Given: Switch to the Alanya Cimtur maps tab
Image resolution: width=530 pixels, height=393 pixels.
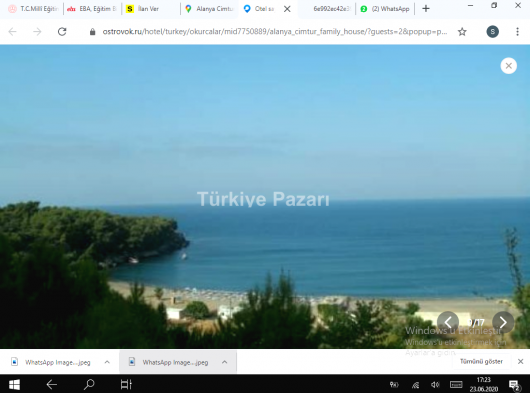Looking at the screenshot, I should pyautogui.click(x=210, y=9).
